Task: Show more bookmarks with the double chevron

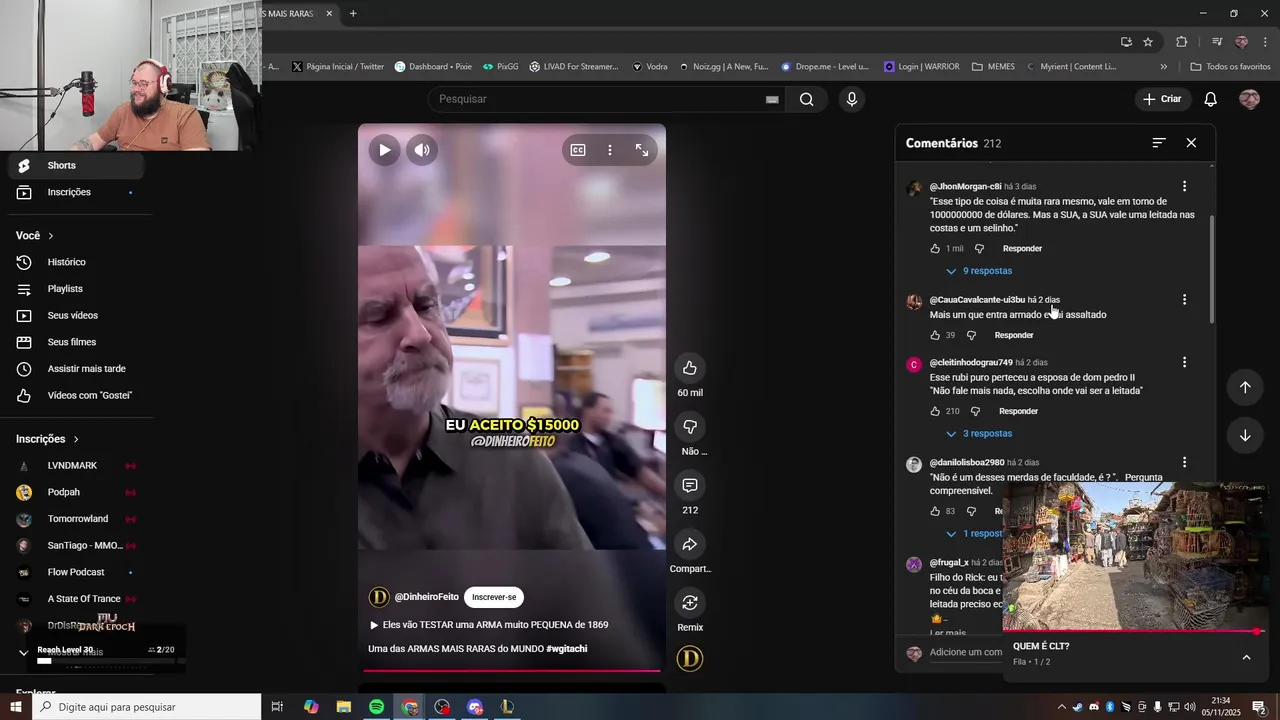Action: click(1163, 67)
